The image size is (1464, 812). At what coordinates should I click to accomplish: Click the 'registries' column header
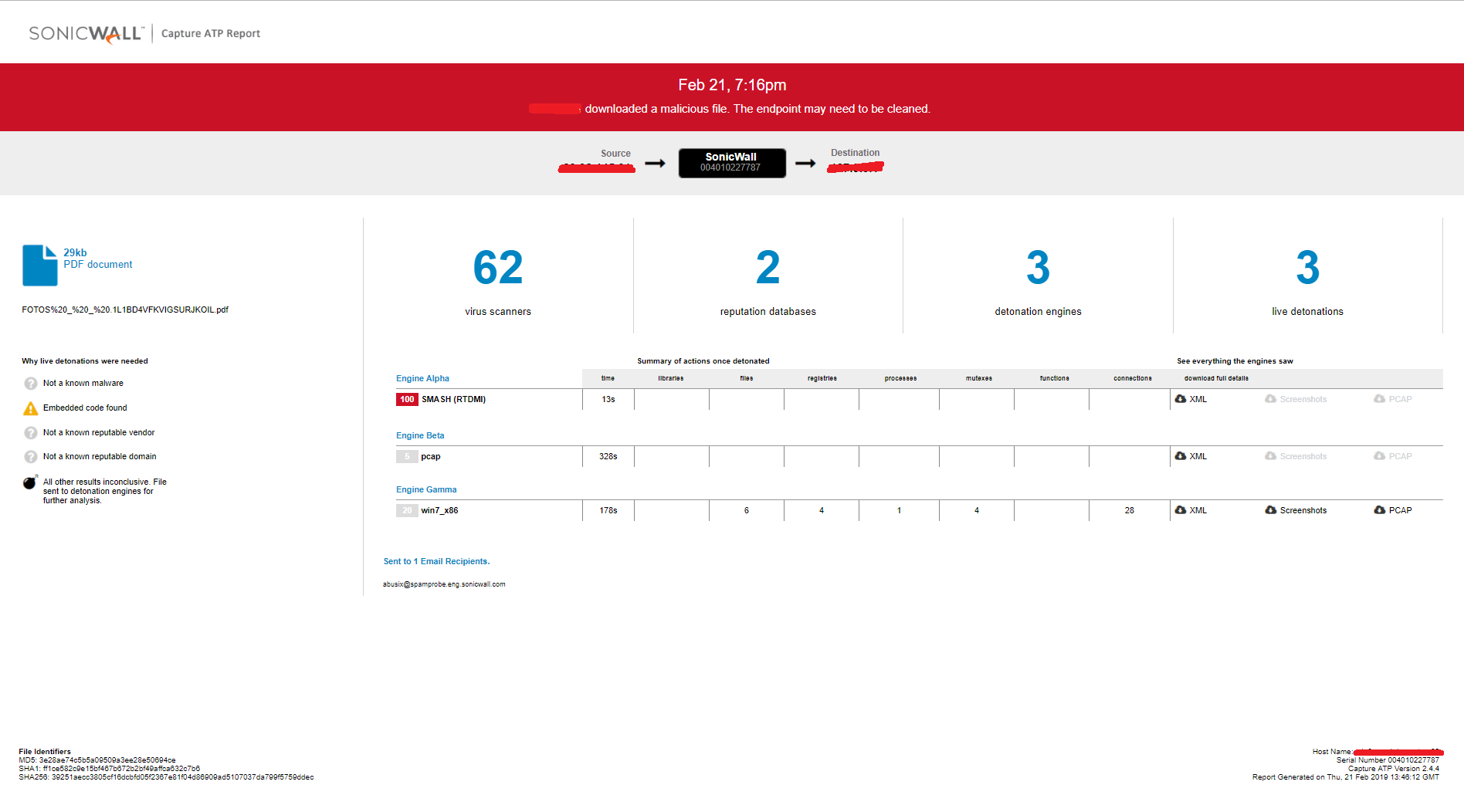822,378
